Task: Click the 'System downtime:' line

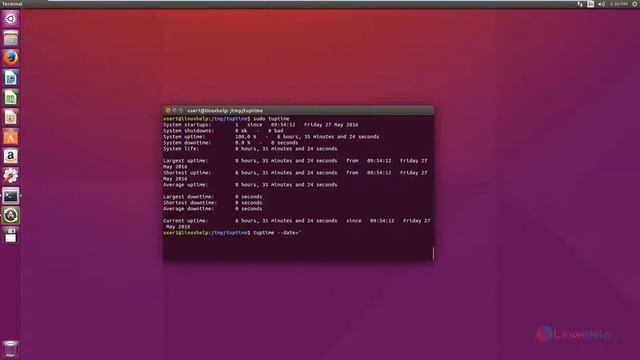Action: [x=231, y=143]
